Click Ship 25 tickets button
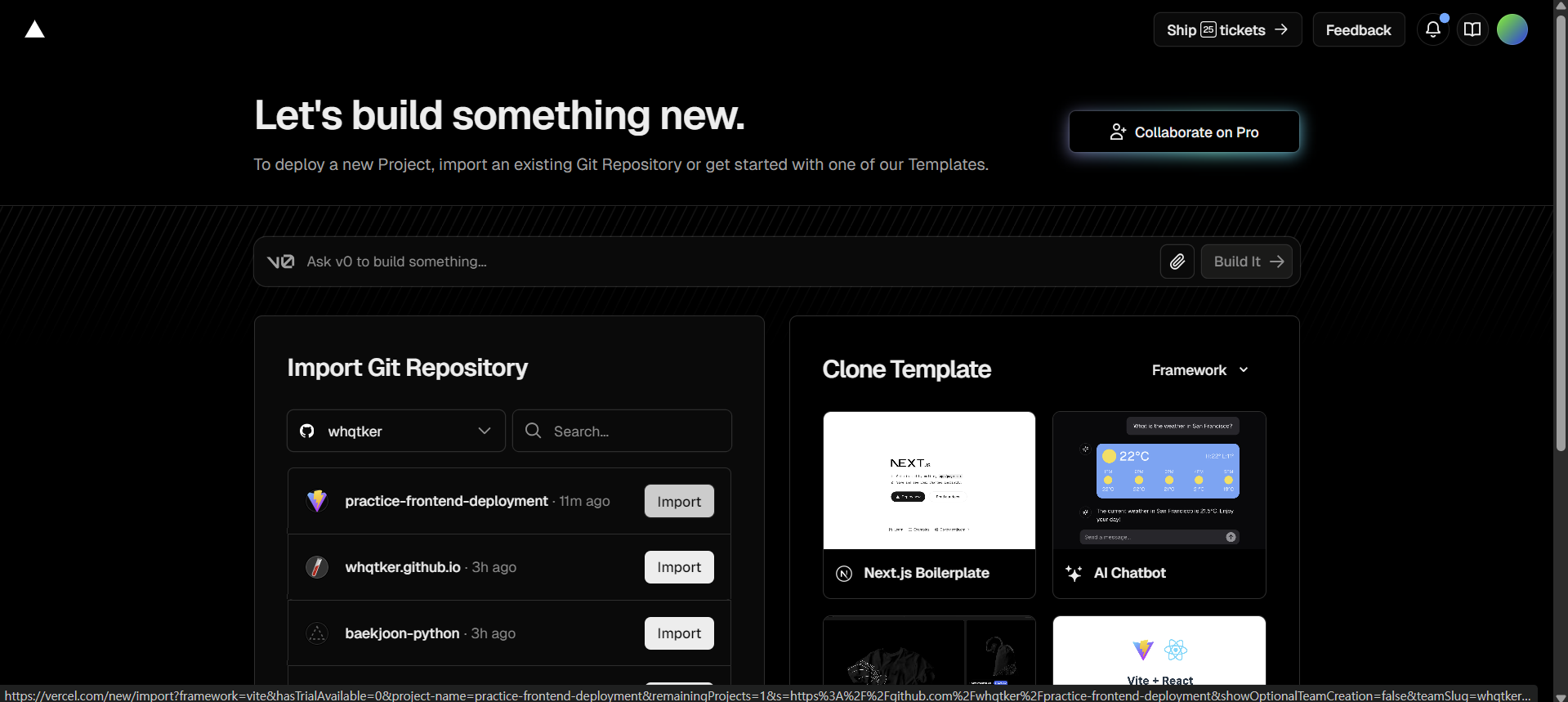The width and height of the screenshot is (1568, 702). [1227, 29]
